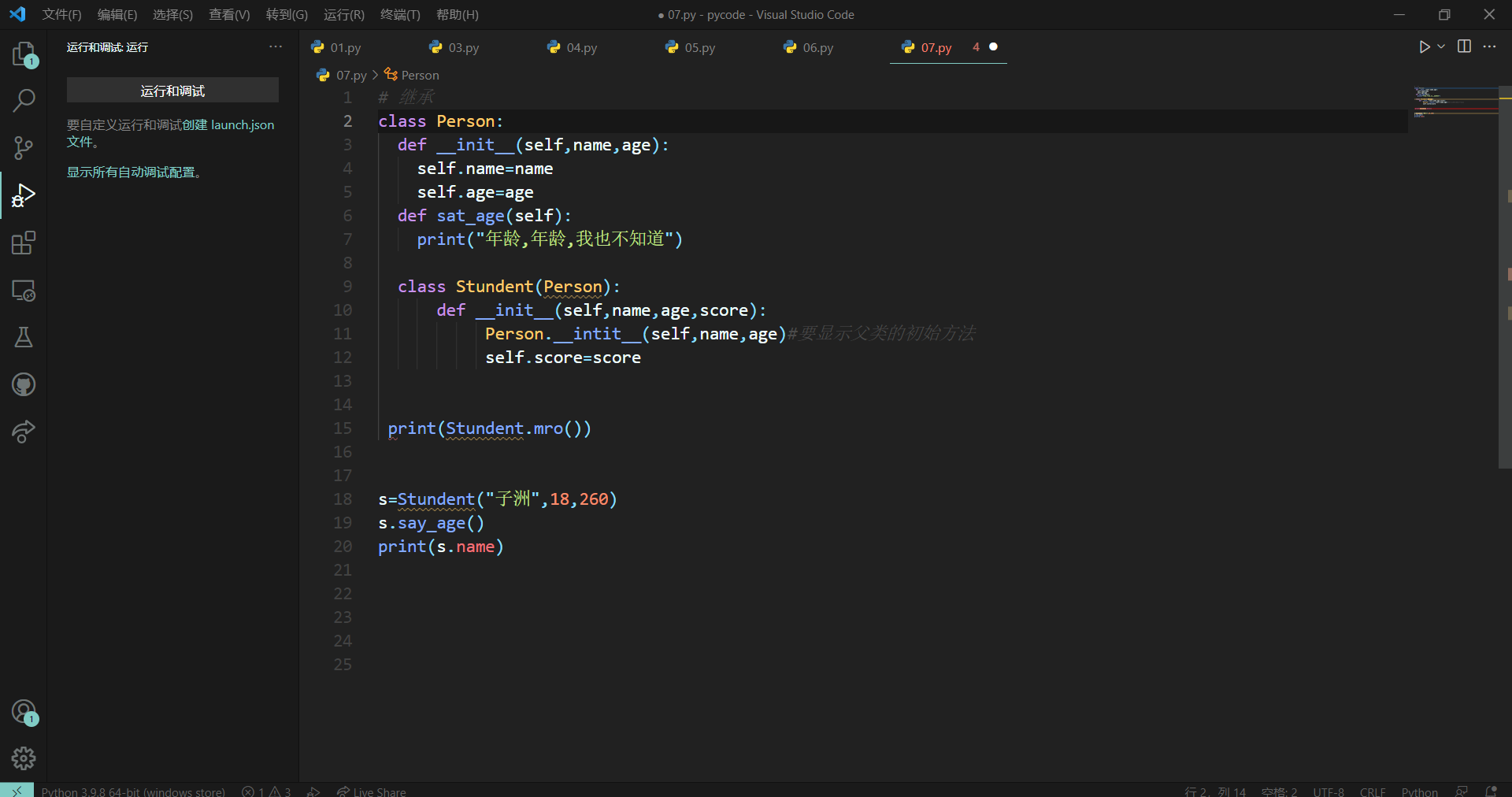Viewport: 1512px width, 797px height.
Task: Click line number 9 in gutter
Action: point(347,287)
